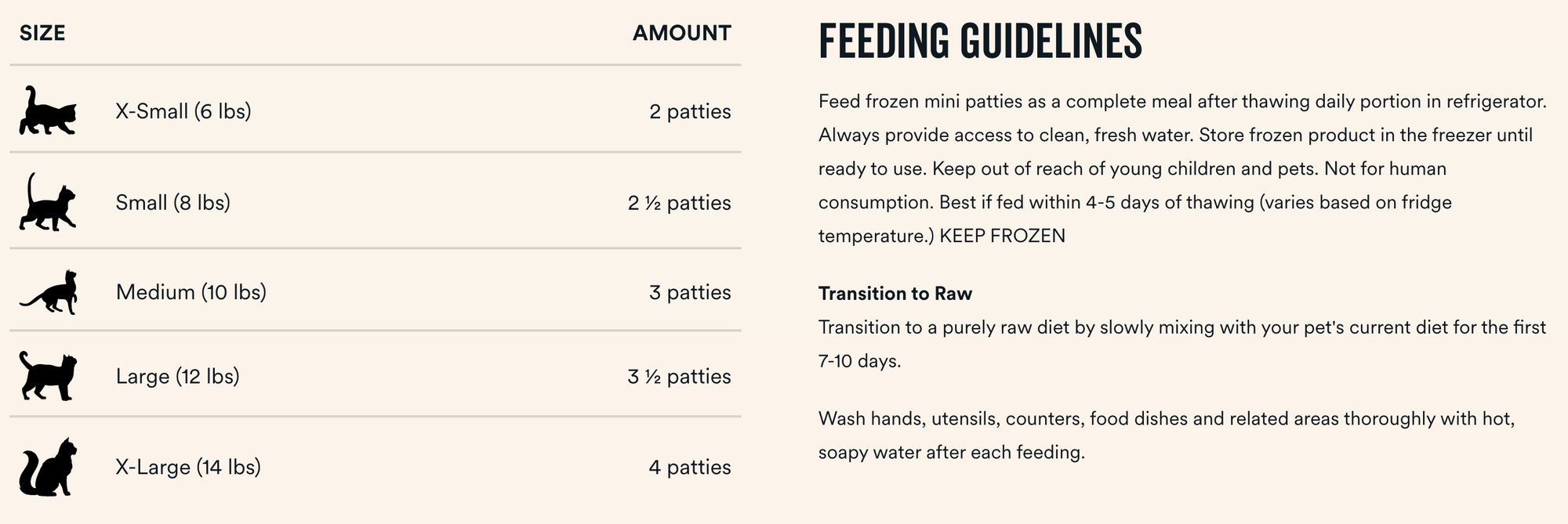The image size is (1568, 524).
Task: Click the Large standing cat icon
Action: pos(49,376)
